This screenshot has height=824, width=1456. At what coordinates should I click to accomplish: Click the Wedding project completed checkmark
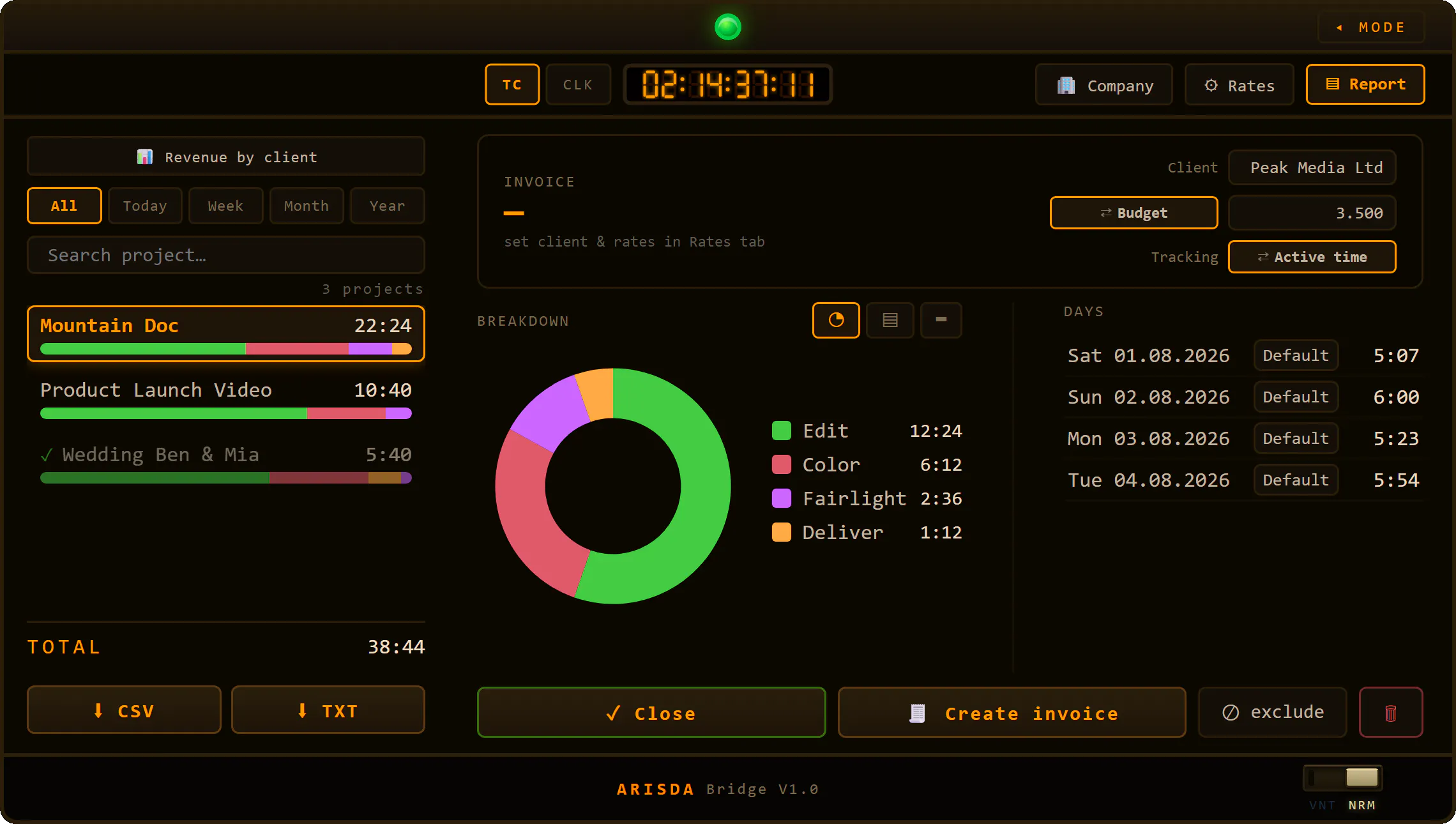click(47, 455)
